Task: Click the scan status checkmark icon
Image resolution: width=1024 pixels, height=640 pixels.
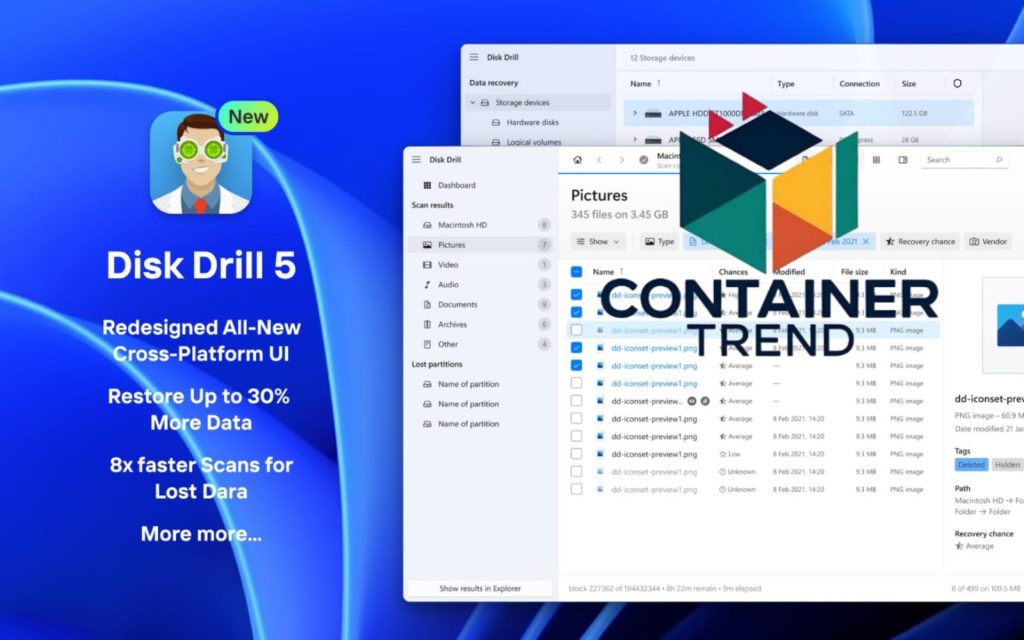Action: pos(644,159)
